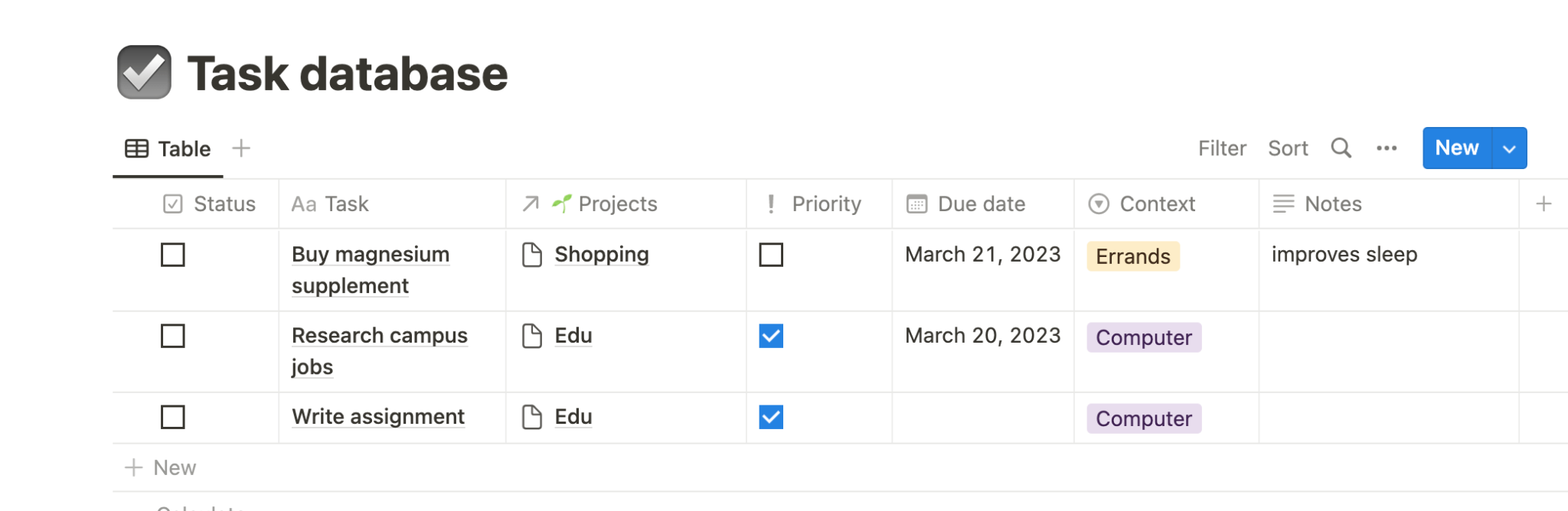Click the orange Errands tag
The width and height of the screenshot is (1568, 511).
pos(1132,255)
